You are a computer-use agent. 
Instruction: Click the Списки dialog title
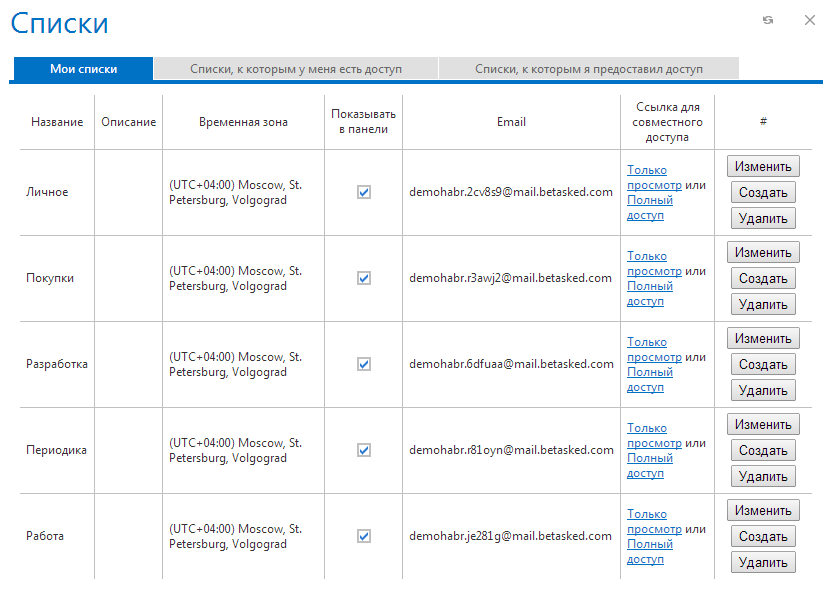tap(59, 23)
